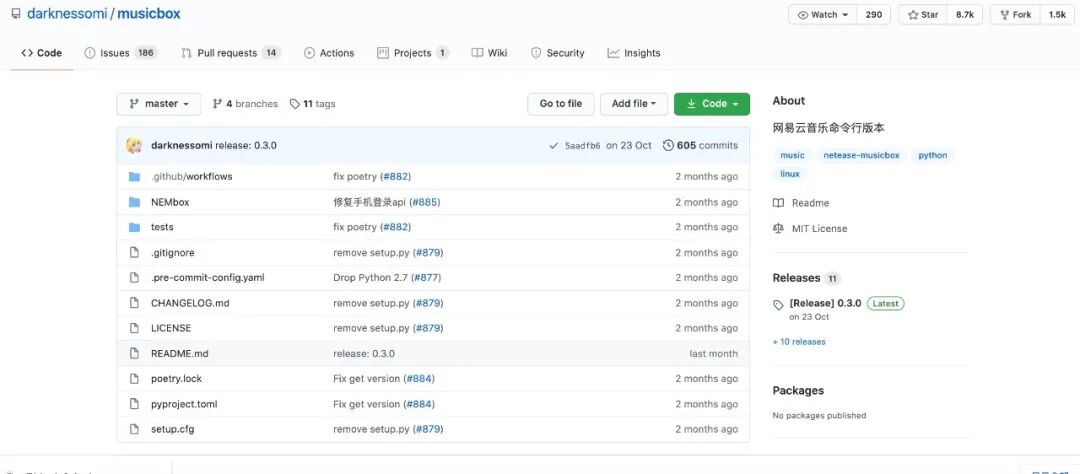Open the release: 0.3.0 latest commit message
Screen dimensions: 1080x474
246,145
